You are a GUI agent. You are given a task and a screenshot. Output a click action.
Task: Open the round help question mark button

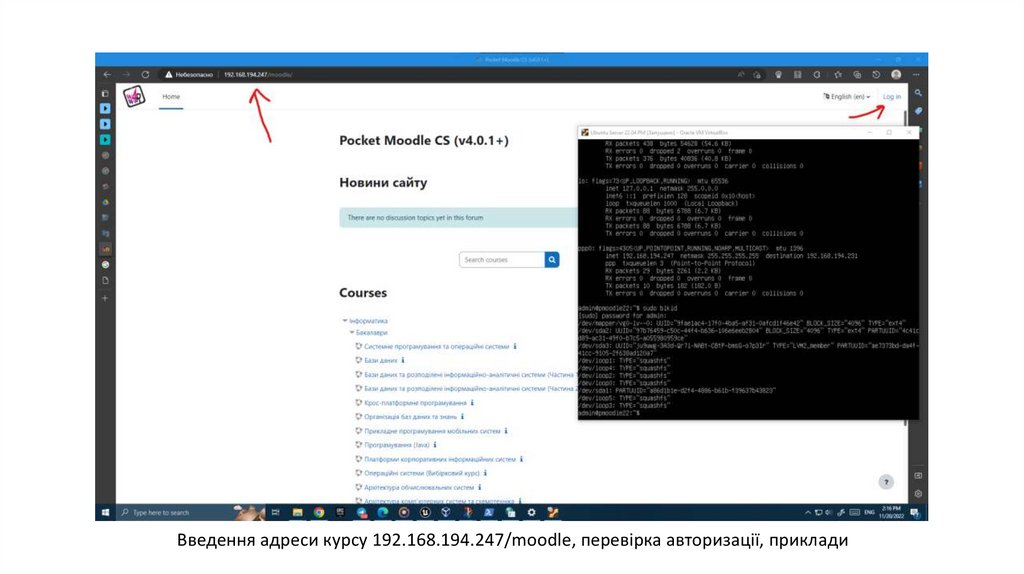click(885, 482)
